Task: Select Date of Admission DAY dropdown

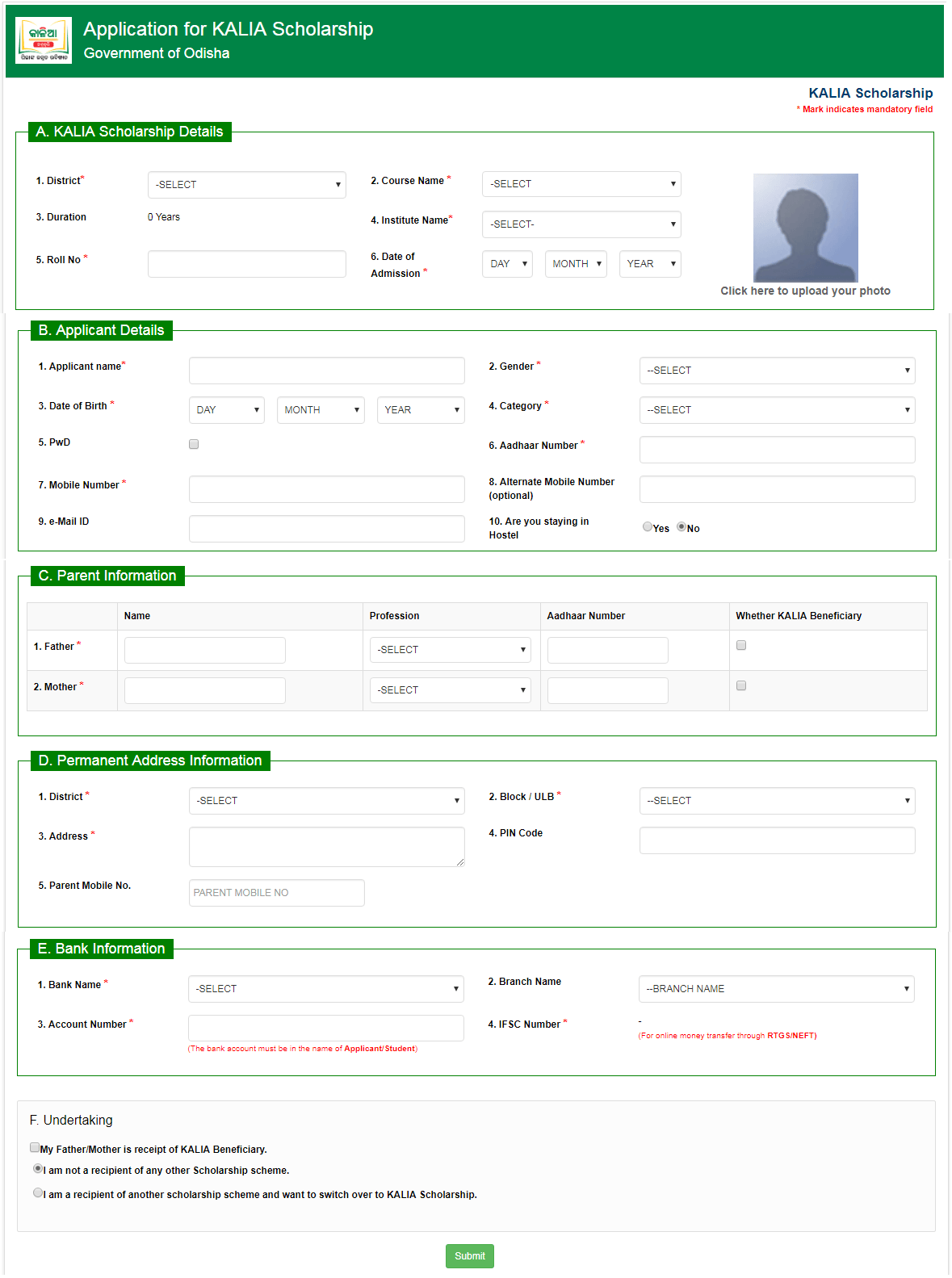Action: [x=508, y=264]
